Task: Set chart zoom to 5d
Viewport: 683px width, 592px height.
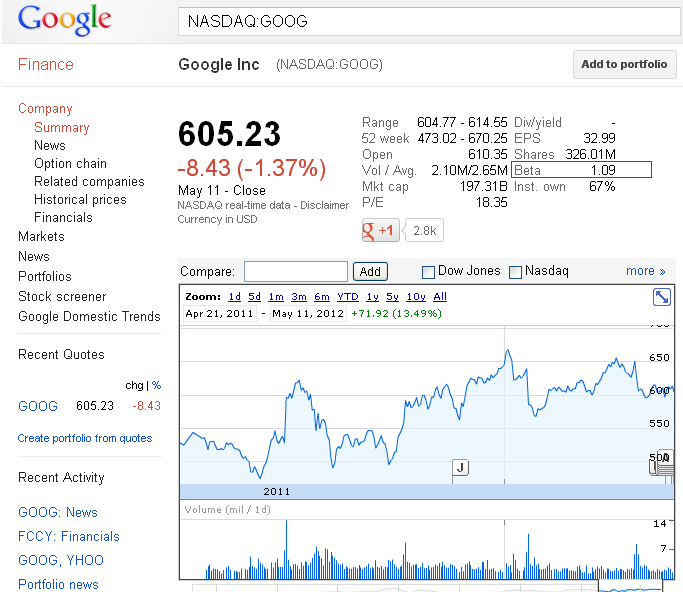Action: pyautogui.click(x=254, y=297)
